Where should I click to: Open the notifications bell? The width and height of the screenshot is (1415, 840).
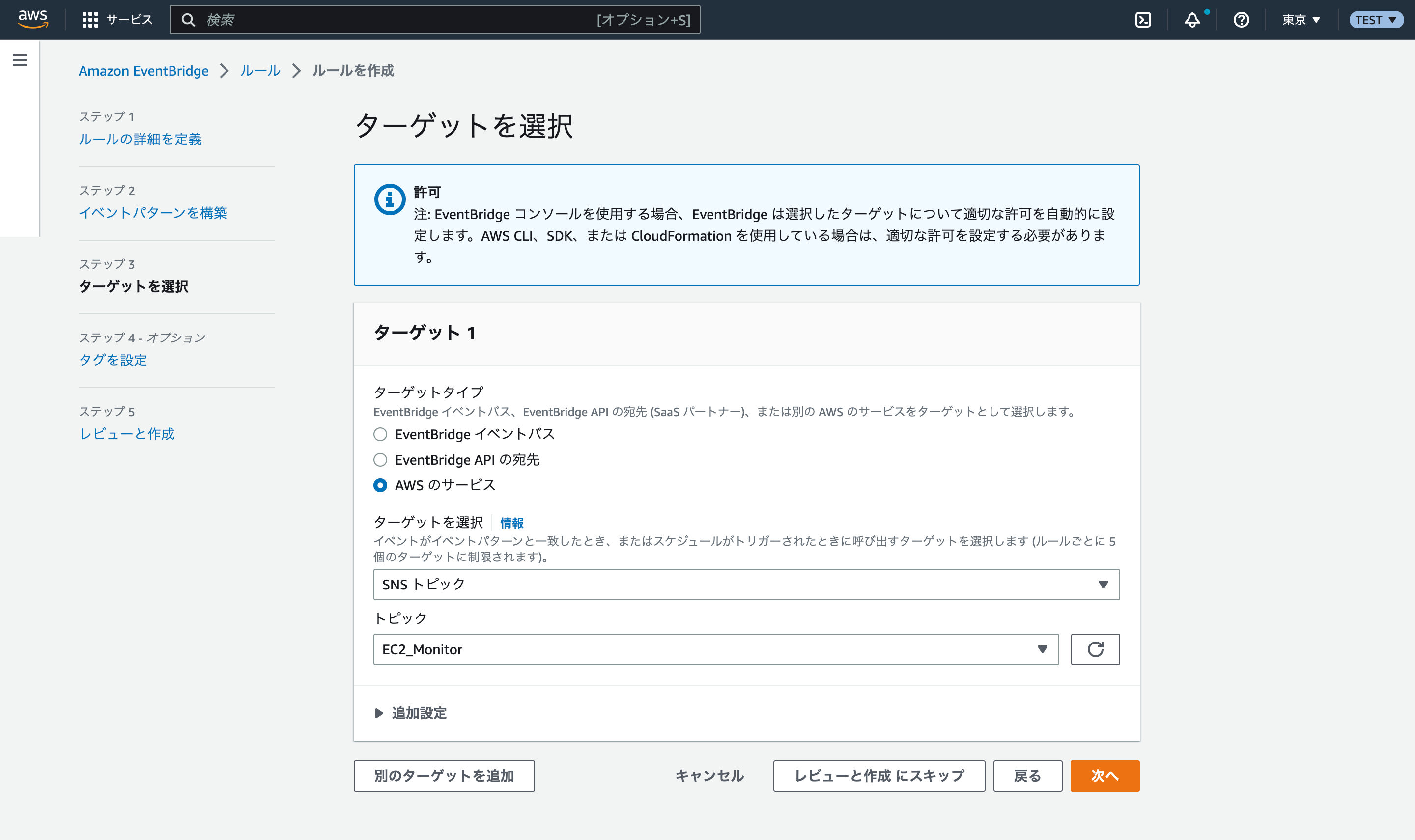pos(1191,20)
